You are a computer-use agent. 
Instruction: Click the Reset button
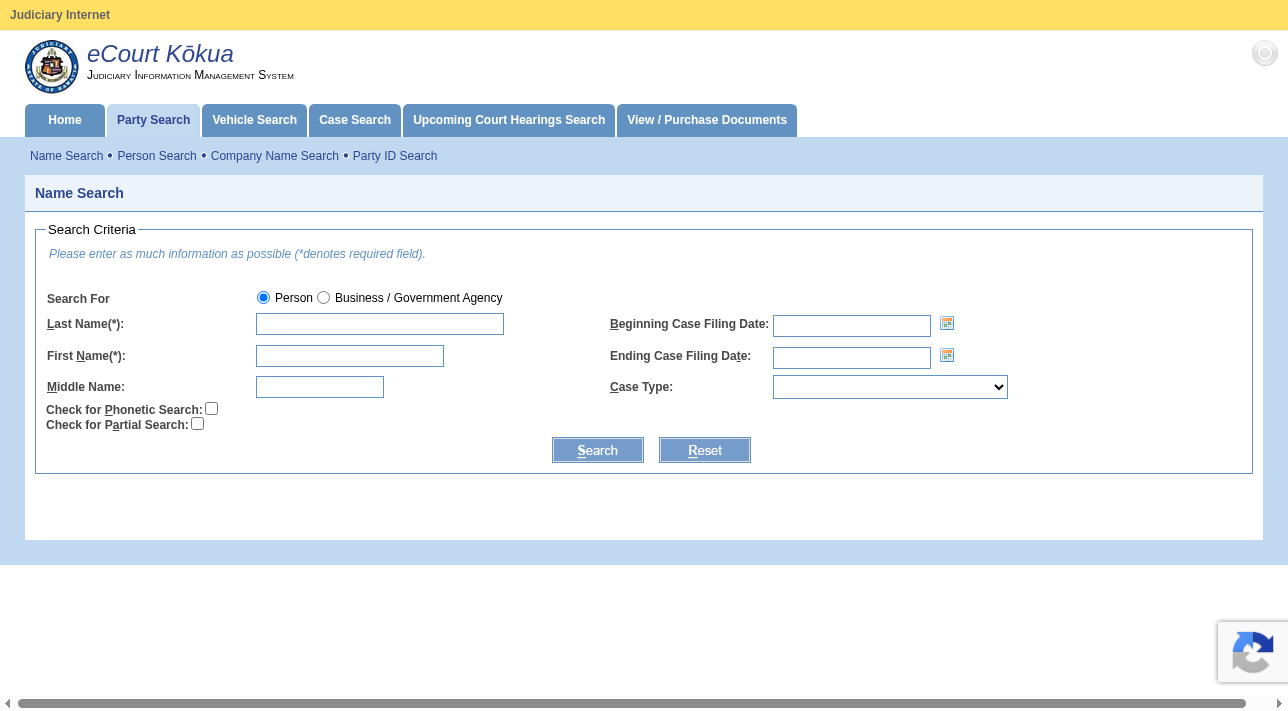click(705, 450)
